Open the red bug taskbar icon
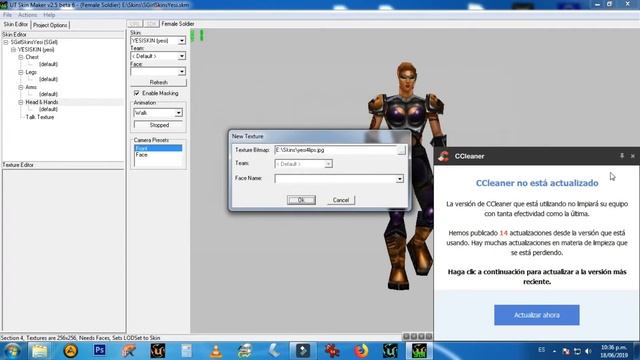Viewport: 640px width, 360px height. pos(332,351)
